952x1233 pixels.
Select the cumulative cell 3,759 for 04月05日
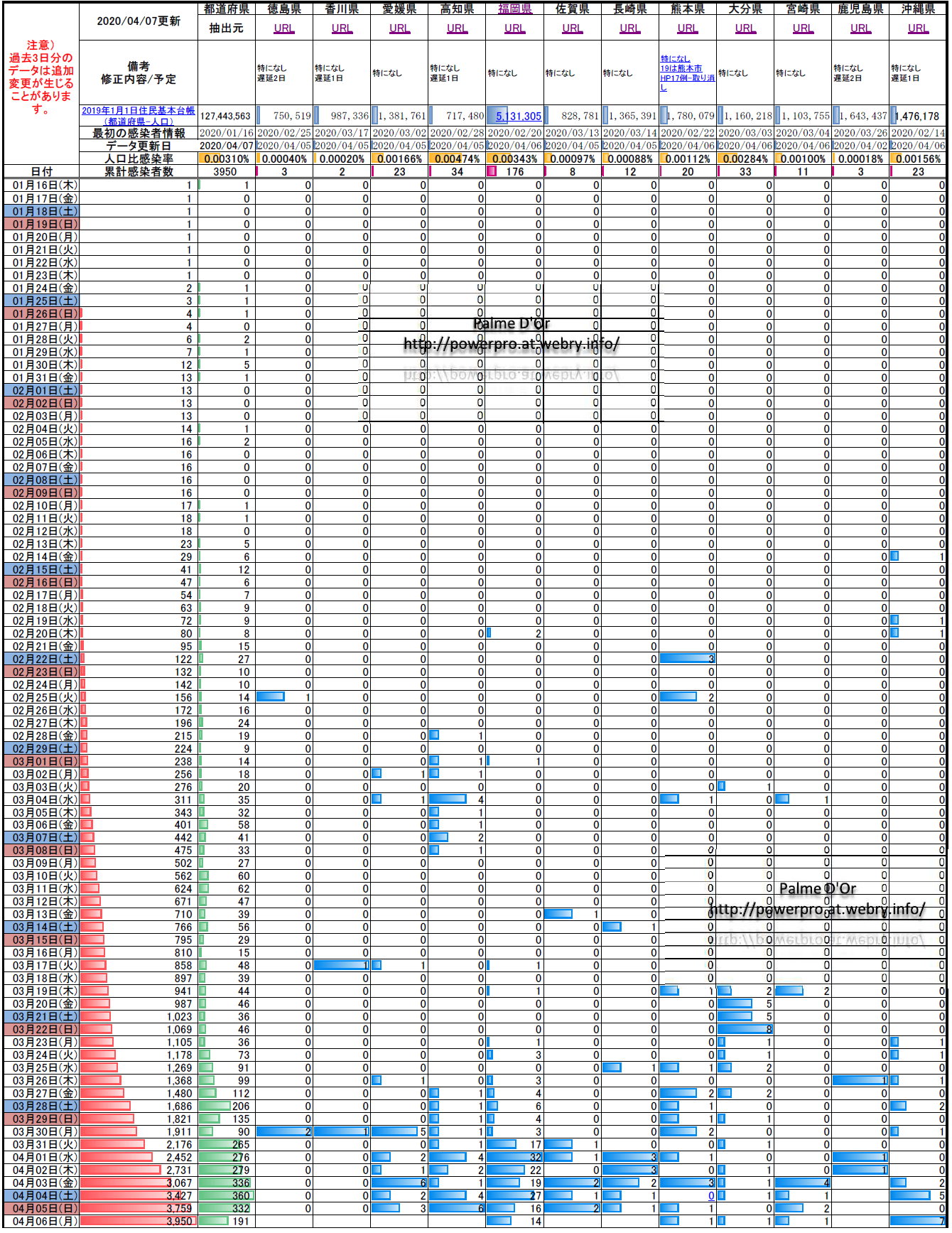[139, 1208]
